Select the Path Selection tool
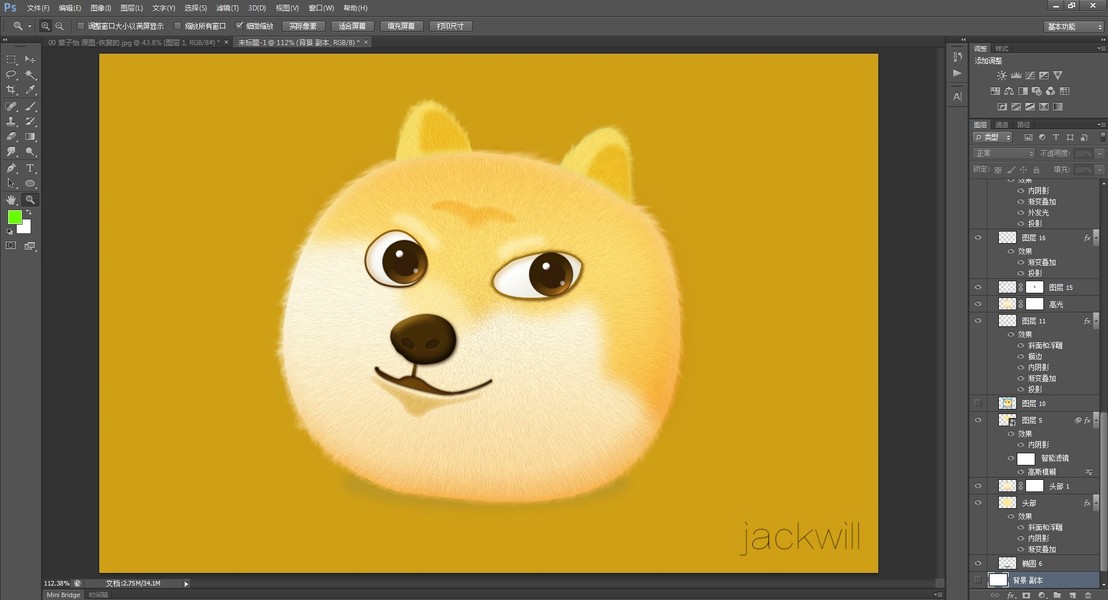The width and height of the screenshot is (1108, 600). pyautogui.click(x=11, y=184)
